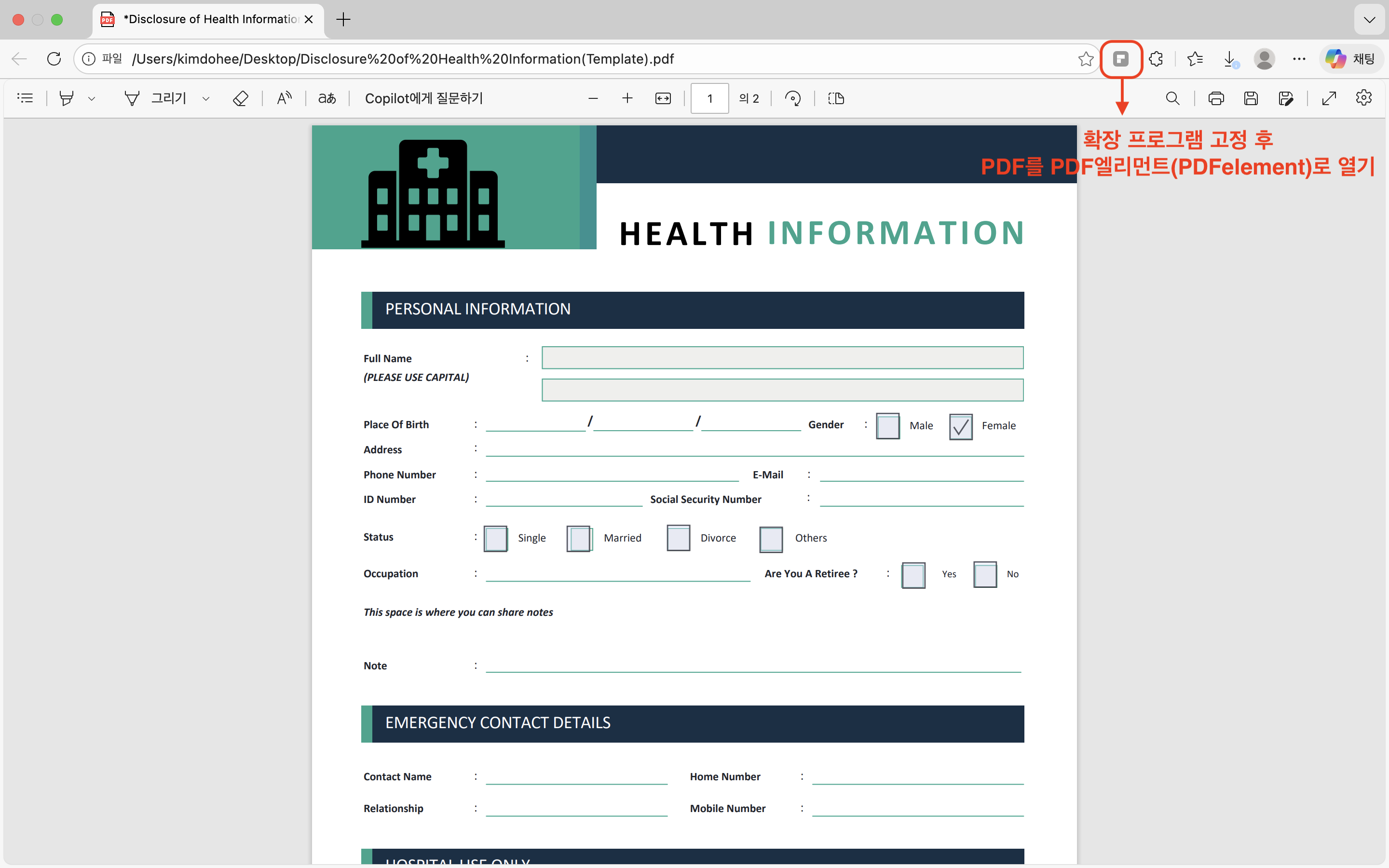Click the read aloud icon

click(284, 98)
